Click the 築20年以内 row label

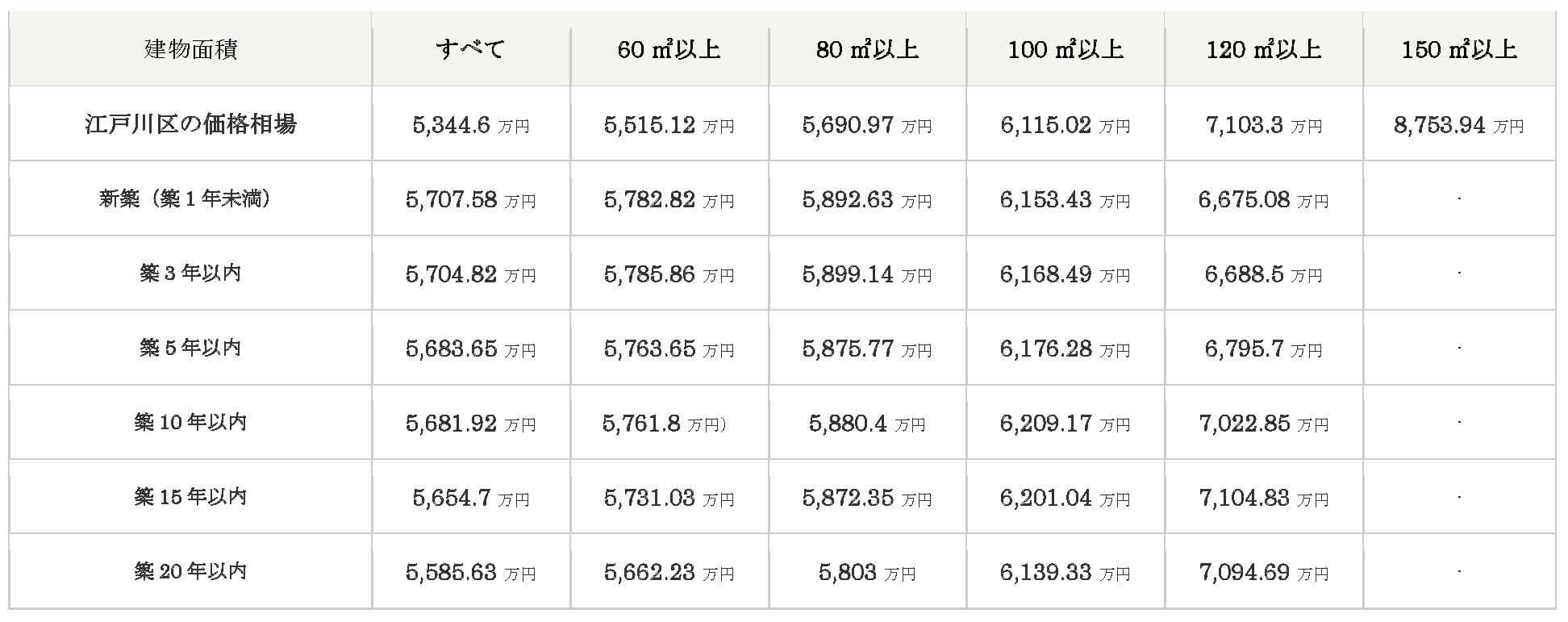click(x=190, y=571)
